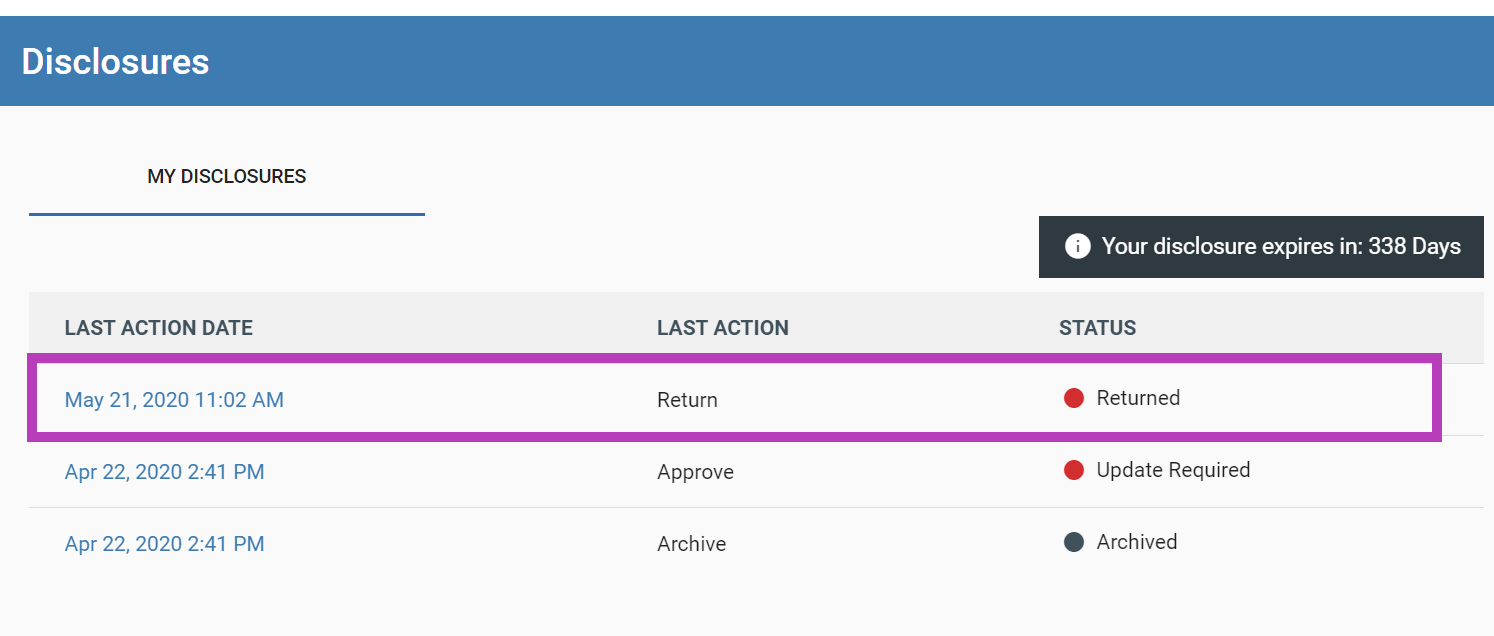
Task: Click the Disclosures page heading
Action: click(x=115, y=62)
